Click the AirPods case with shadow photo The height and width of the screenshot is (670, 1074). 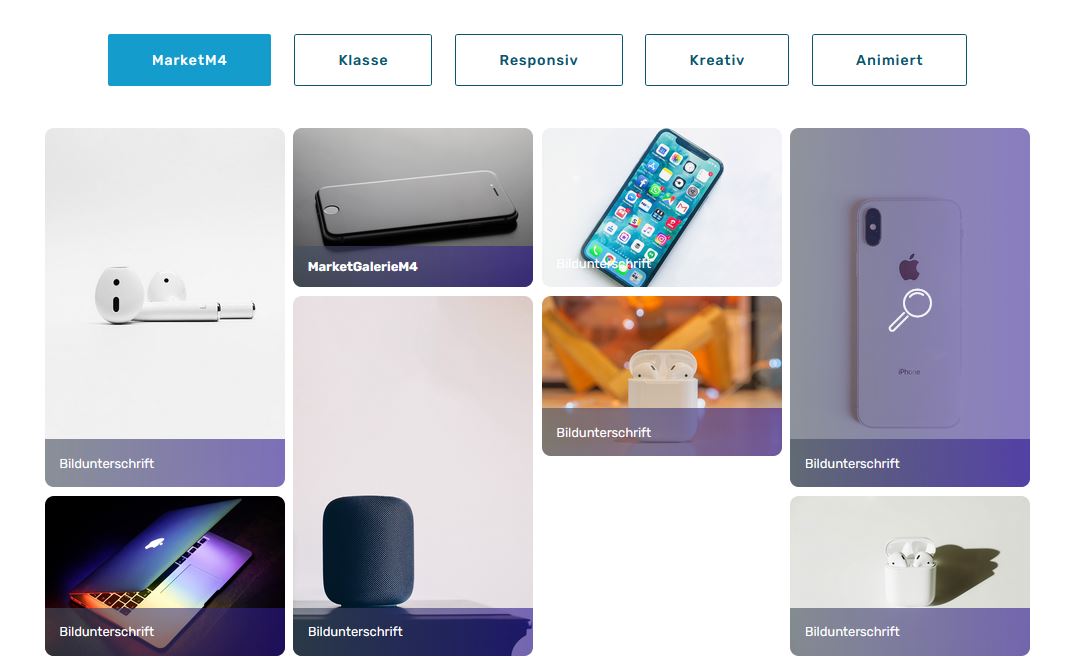coord(910,552)
